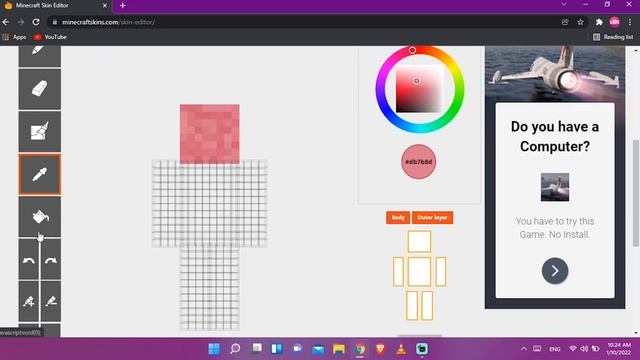Select the Paint Bucket fill tool

tap(40, 217)
